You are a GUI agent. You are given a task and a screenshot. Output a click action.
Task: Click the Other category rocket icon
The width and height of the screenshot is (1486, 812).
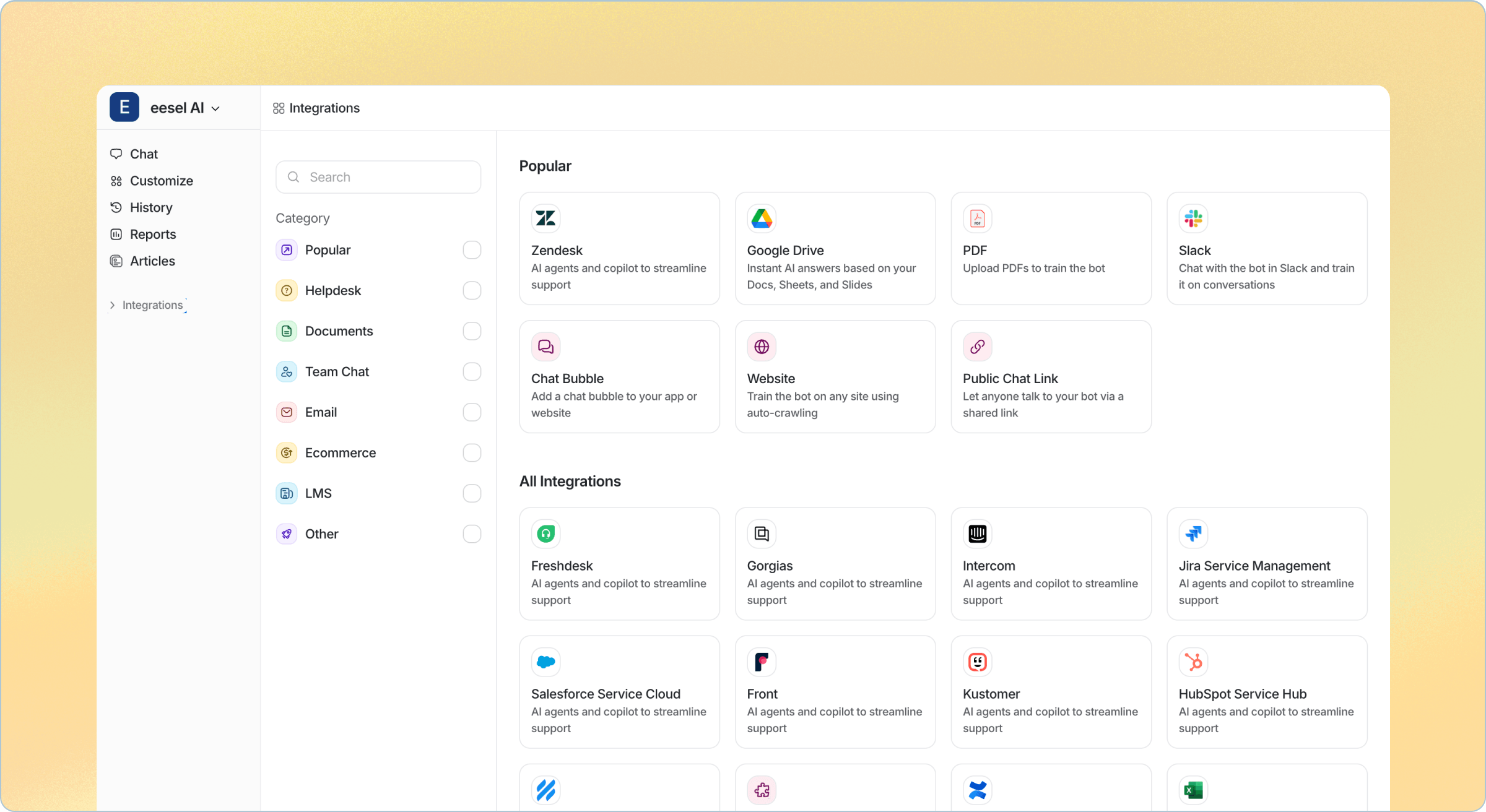pyautogui.click(x=287, y=533)
